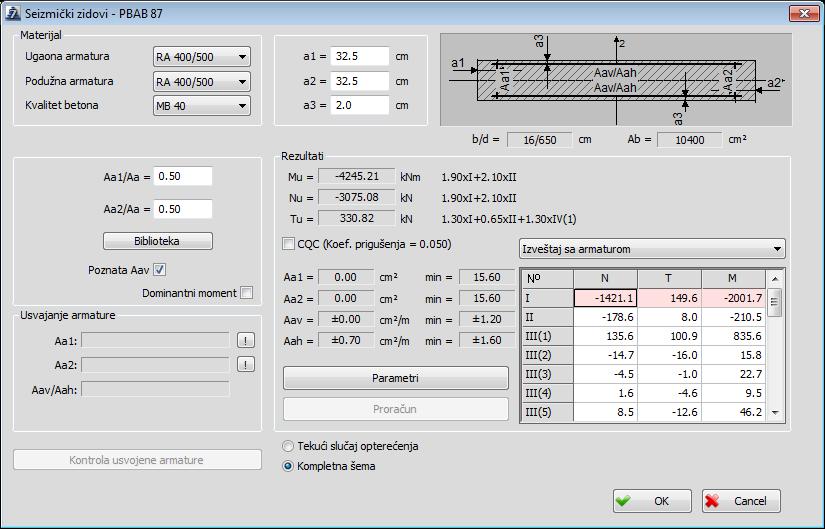Viewport: 825px width, 529px height.
Task: Click the Aa1/Aa ratio field
Action: (x=183, y=176)
